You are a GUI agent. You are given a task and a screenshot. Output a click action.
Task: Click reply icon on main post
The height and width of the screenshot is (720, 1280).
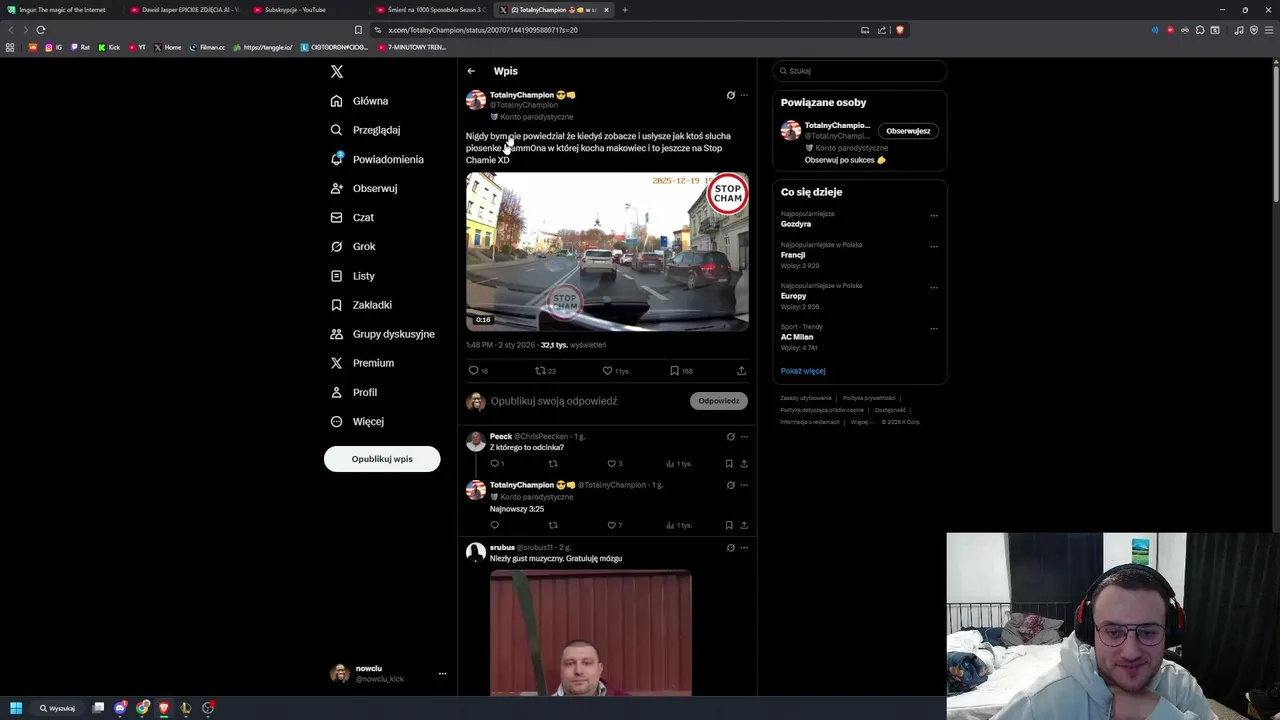pyautogui.click(x=474, y=371)
